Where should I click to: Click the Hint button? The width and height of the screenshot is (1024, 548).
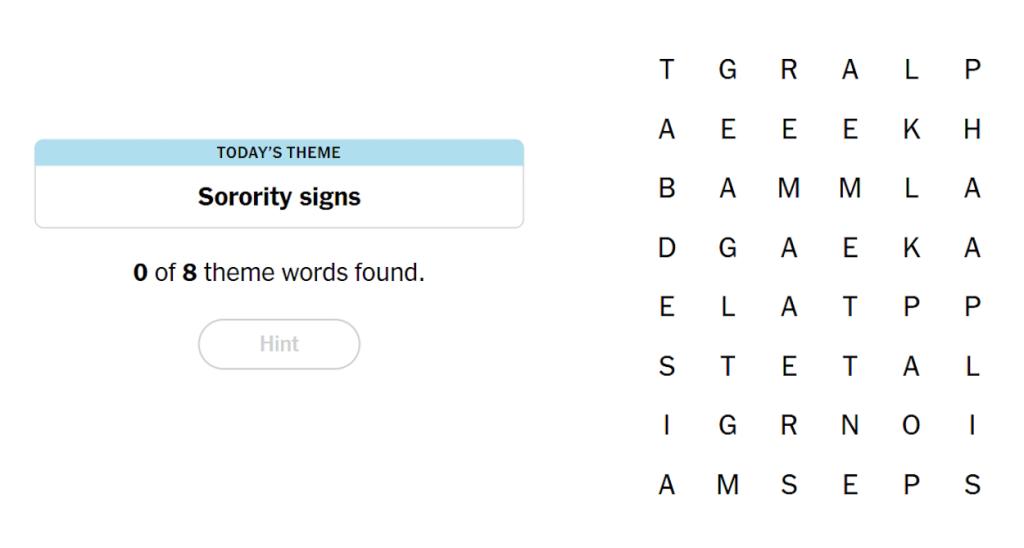[x=279, y=344]
